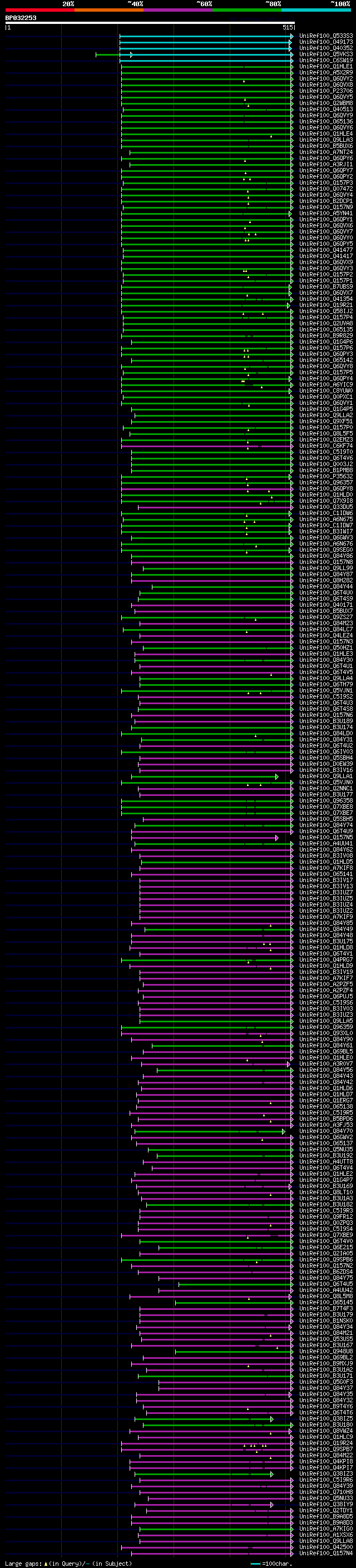Select the UniRef100_B5BUX6 label
Viewport: 356px width, 1568px height.
(326, 146)
